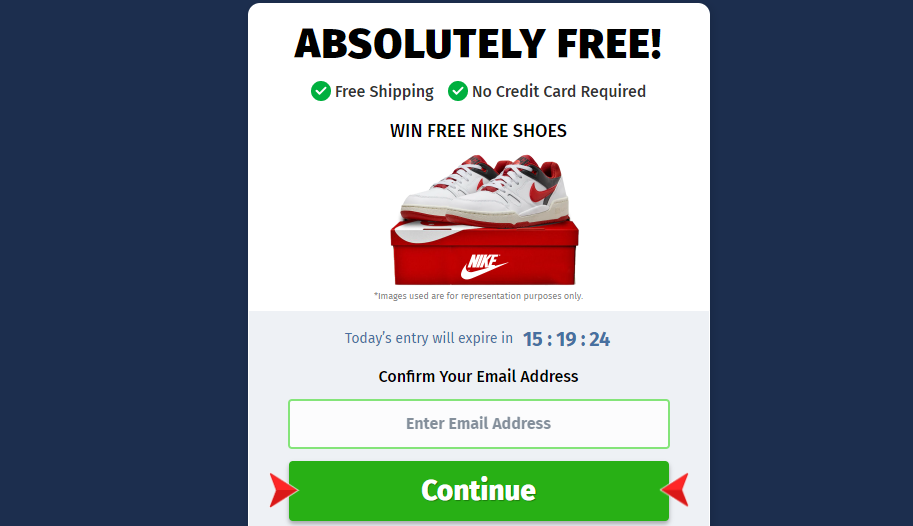Image resolution: width=913 pixels, height=526 pixels.
Task: Click the No Credit Card Required text
Action: [559, 91]
